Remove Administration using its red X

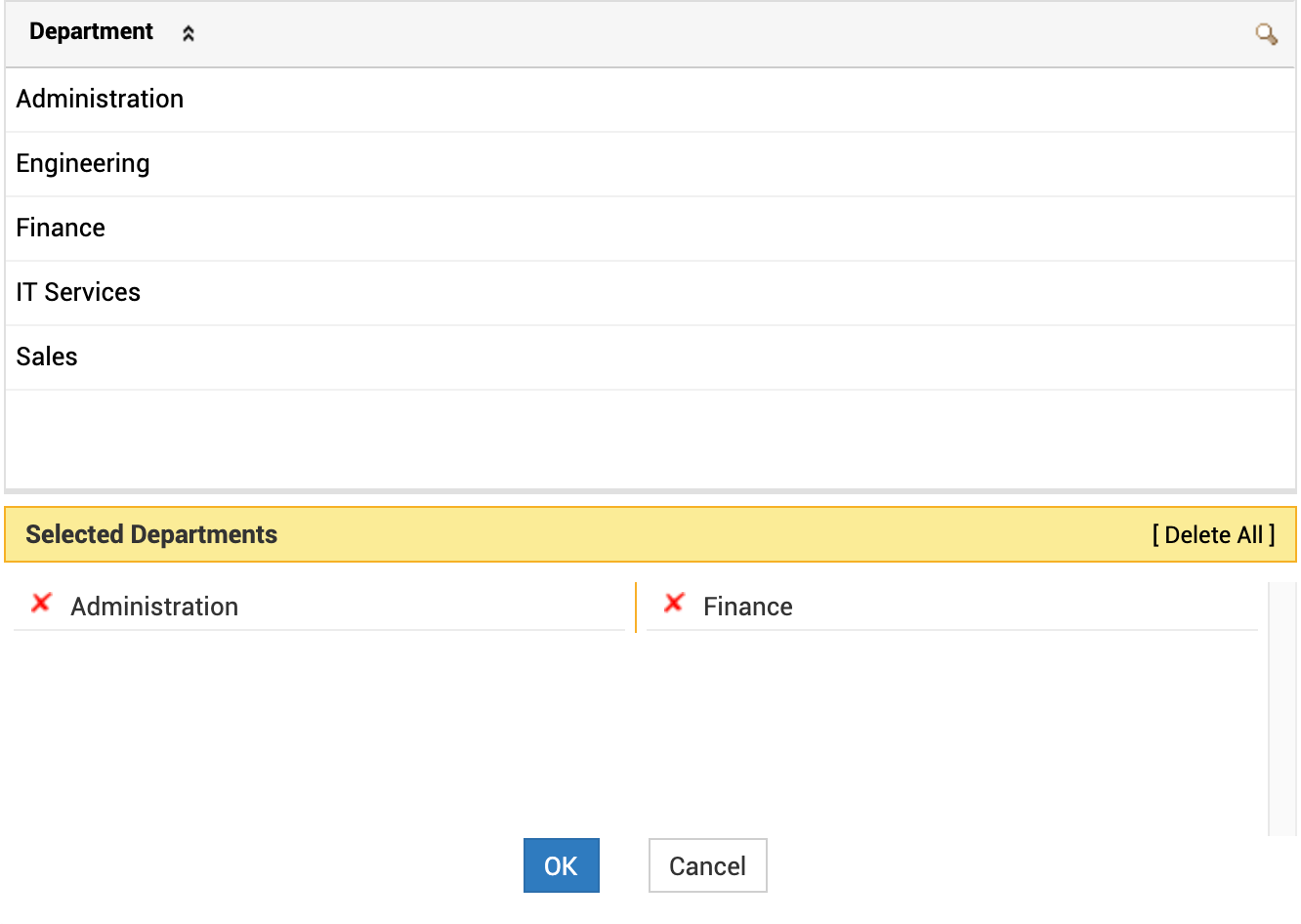(41, 604)
